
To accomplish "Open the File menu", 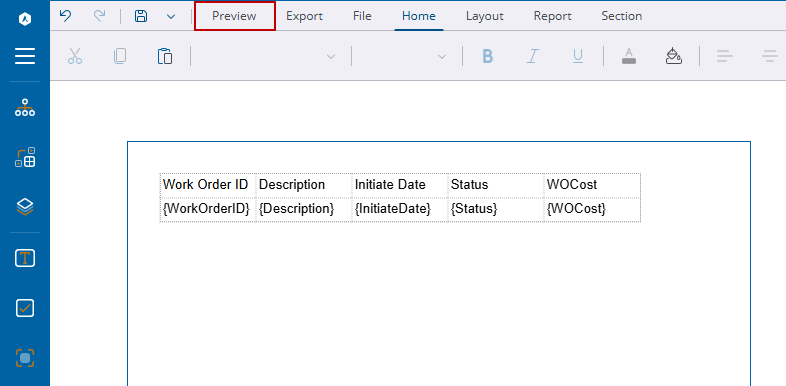I will [362, 16].
